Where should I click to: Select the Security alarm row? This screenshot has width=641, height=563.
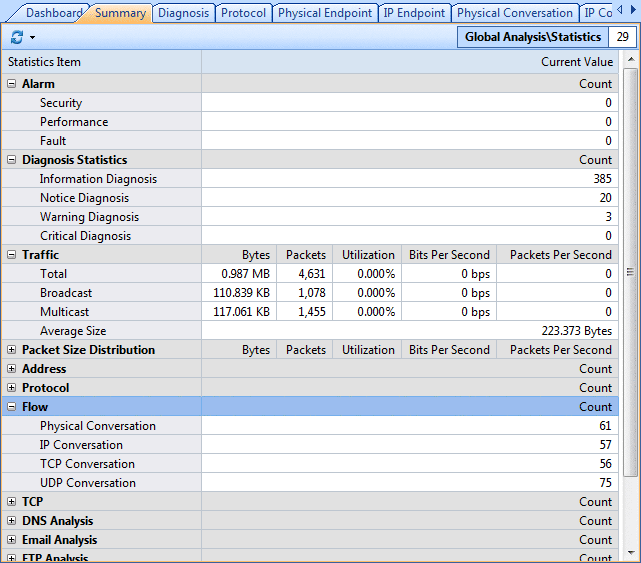(310, 103)
